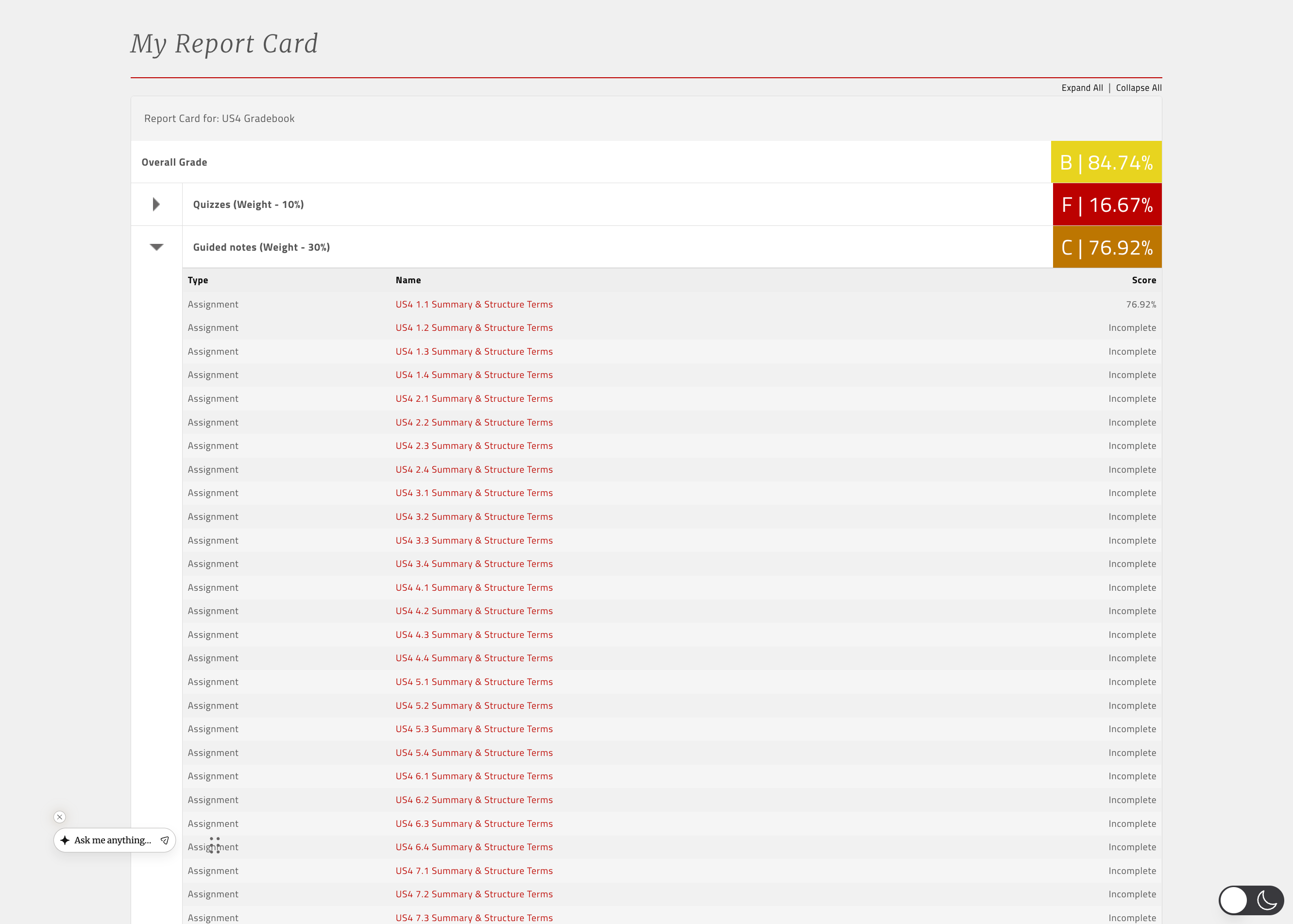Open US4 1.4 Summary & Structure Terms
Viewport: 1293px width, 924px height.
point(474,375)
